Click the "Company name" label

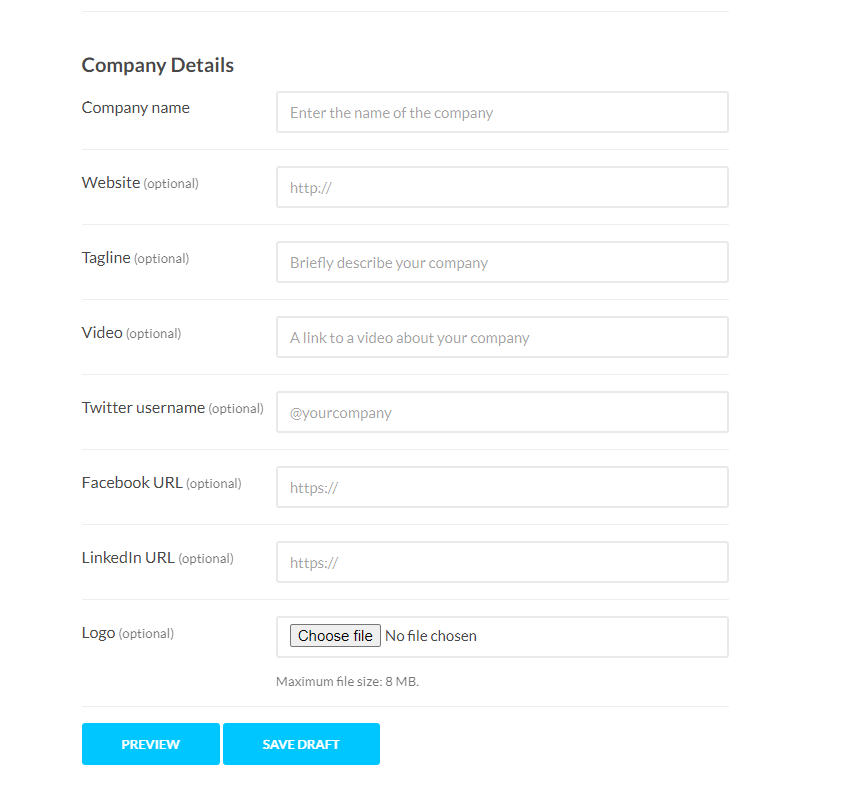click(135, 108)
